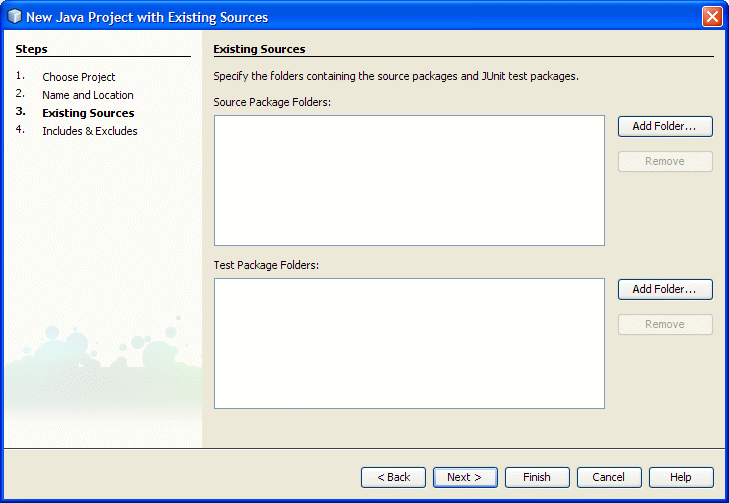Add Folder to Test Package Folders
729x503 pixels.
pyautogui.click(x=665, y=289)
